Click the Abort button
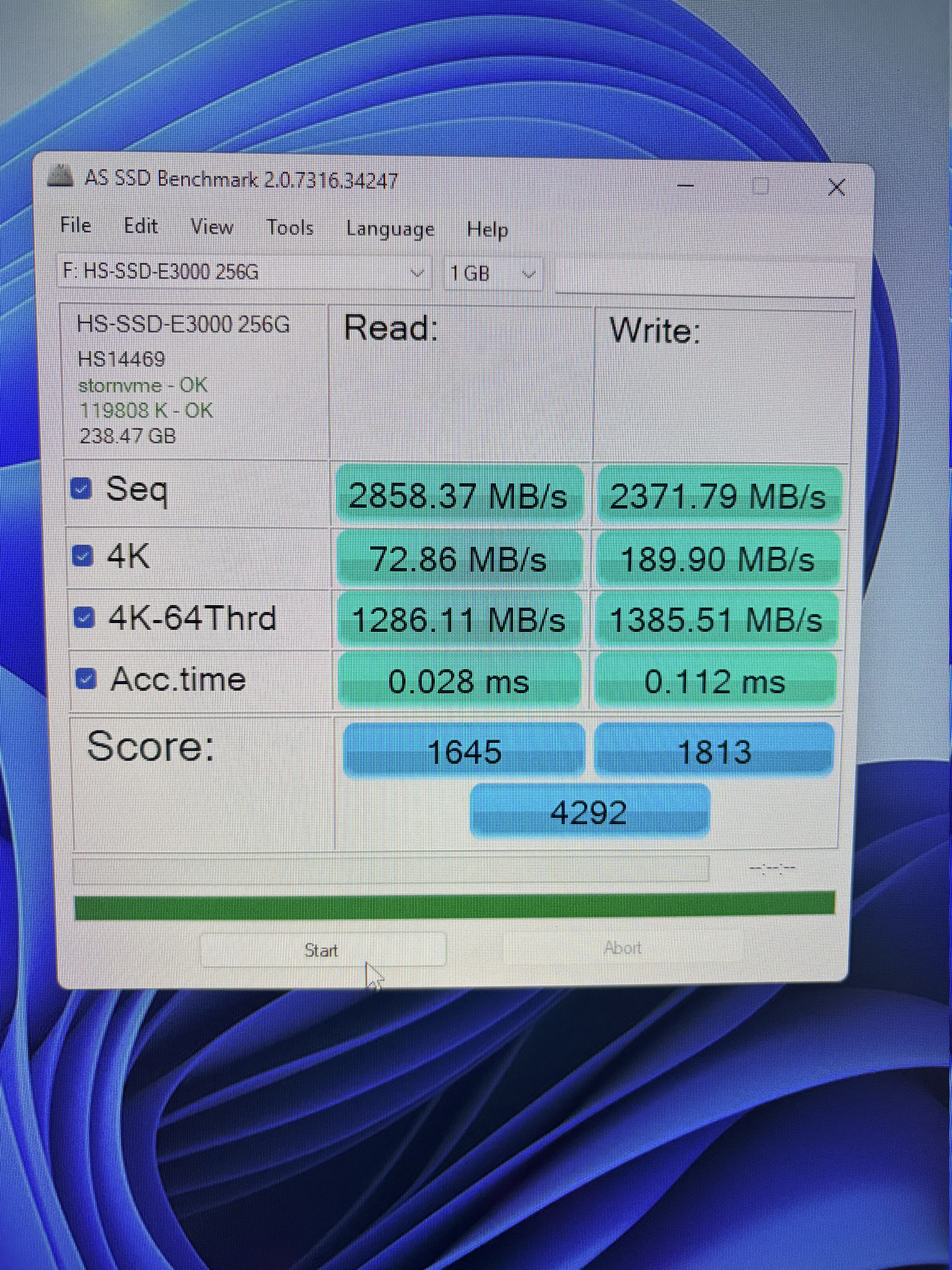The image size is (952, 1270). tap(623, 947)
